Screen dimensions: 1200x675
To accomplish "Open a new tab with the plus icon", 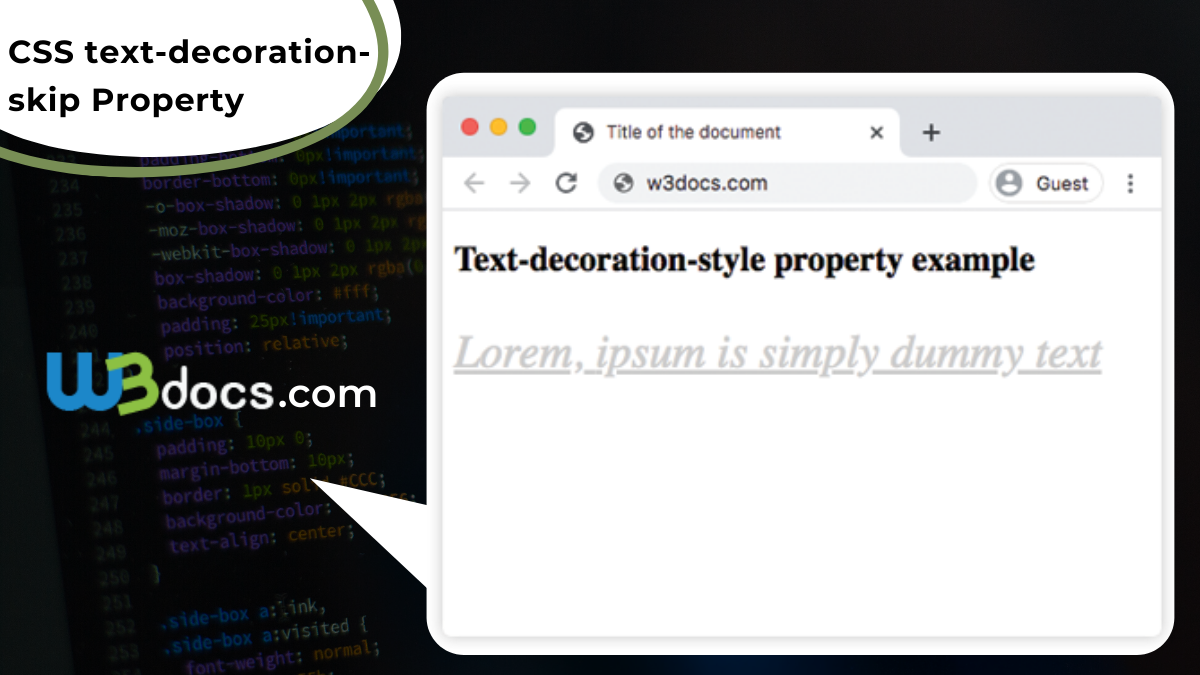I will [x=931, y=132].
